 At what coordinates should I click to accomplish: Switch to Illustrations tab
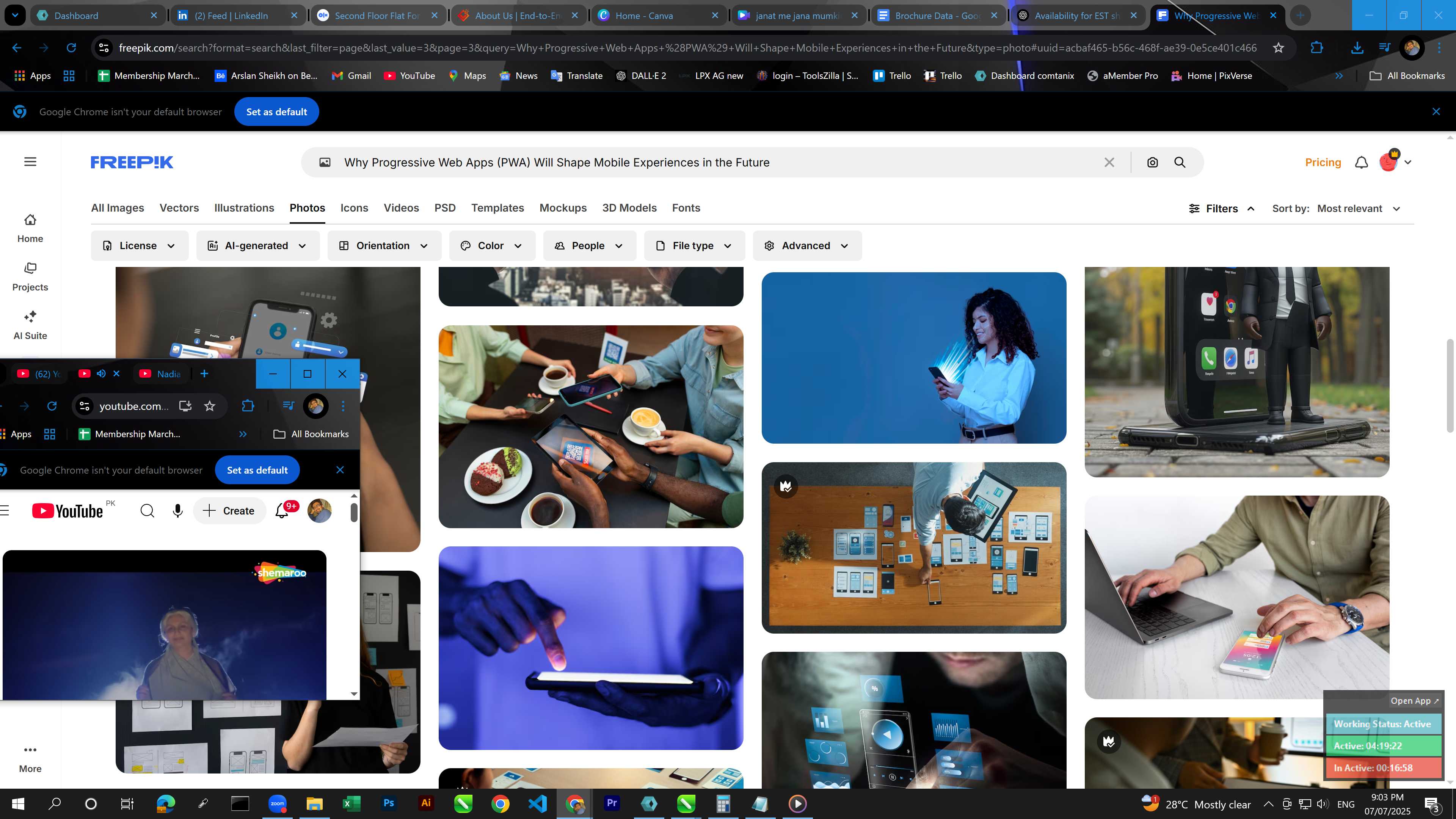tap(244, 208)
